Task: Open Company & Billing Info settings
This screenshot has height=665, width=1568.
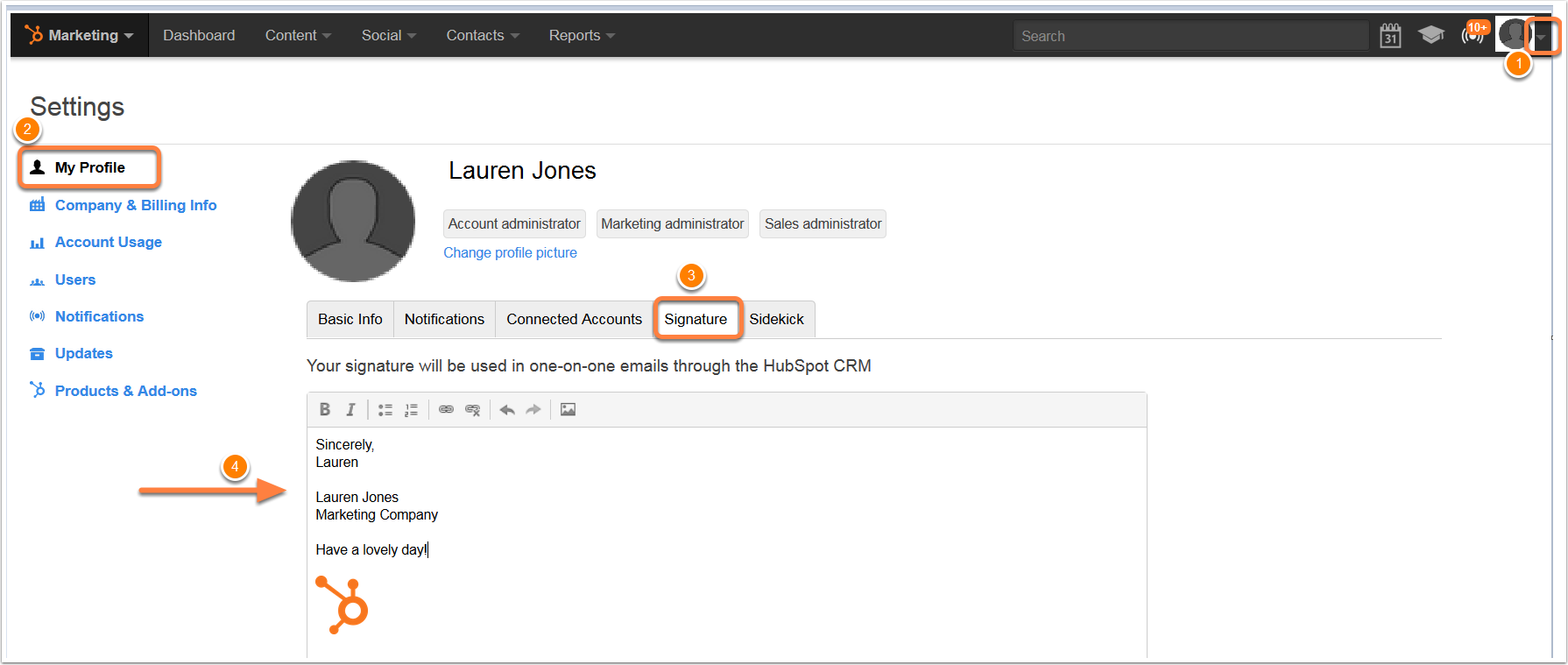Action: [x=135, y=205]
